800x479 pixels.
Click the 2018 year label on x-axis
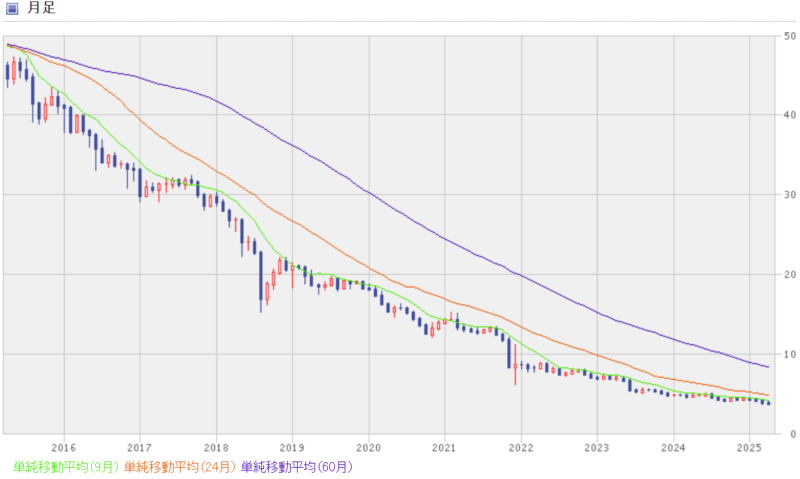coord(216,446)
